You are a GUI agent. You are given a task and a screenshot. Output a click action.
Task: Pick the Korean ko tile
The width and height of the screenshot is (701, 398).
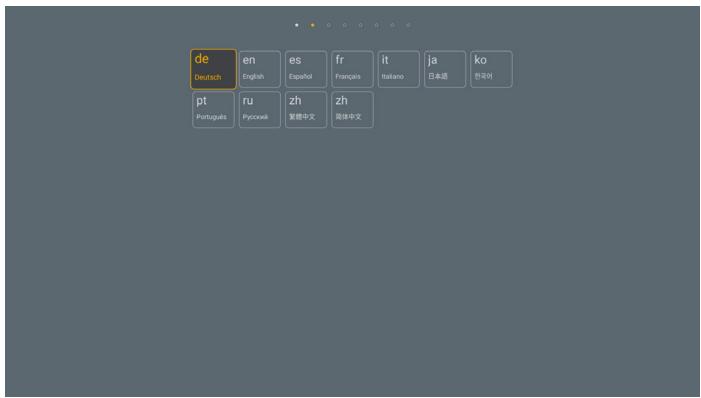pos(491,69)
